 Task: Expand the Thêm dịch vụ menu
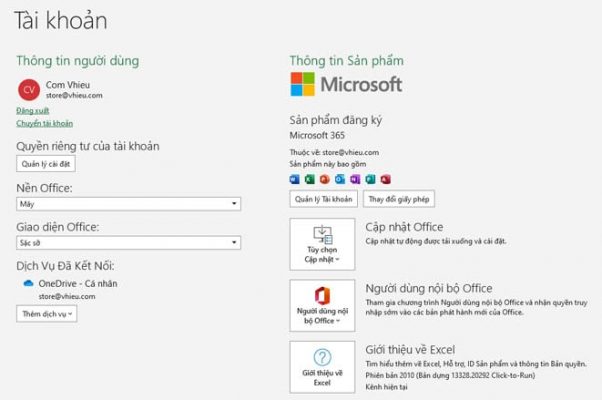pos(46,314)
